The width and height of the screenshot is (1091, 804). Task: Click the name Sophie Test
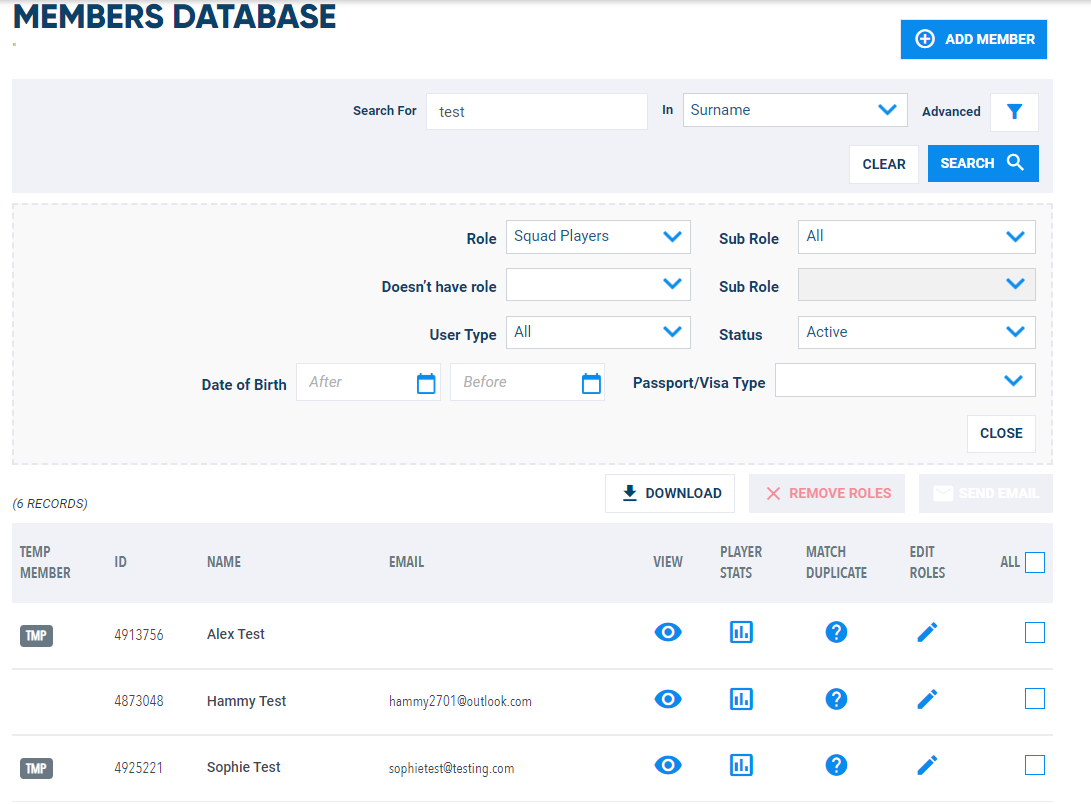pyautogui.click(x=244, y=767)
